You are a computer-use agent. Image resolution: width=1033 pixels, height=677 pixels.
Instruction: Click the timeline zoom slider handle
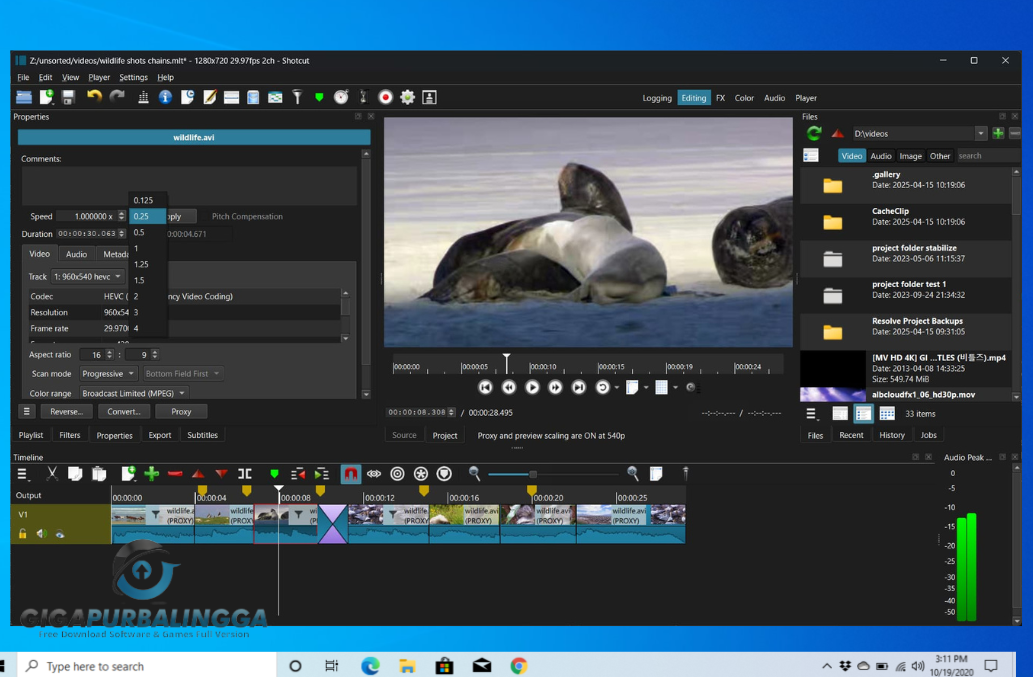click(x=532, y=474)
